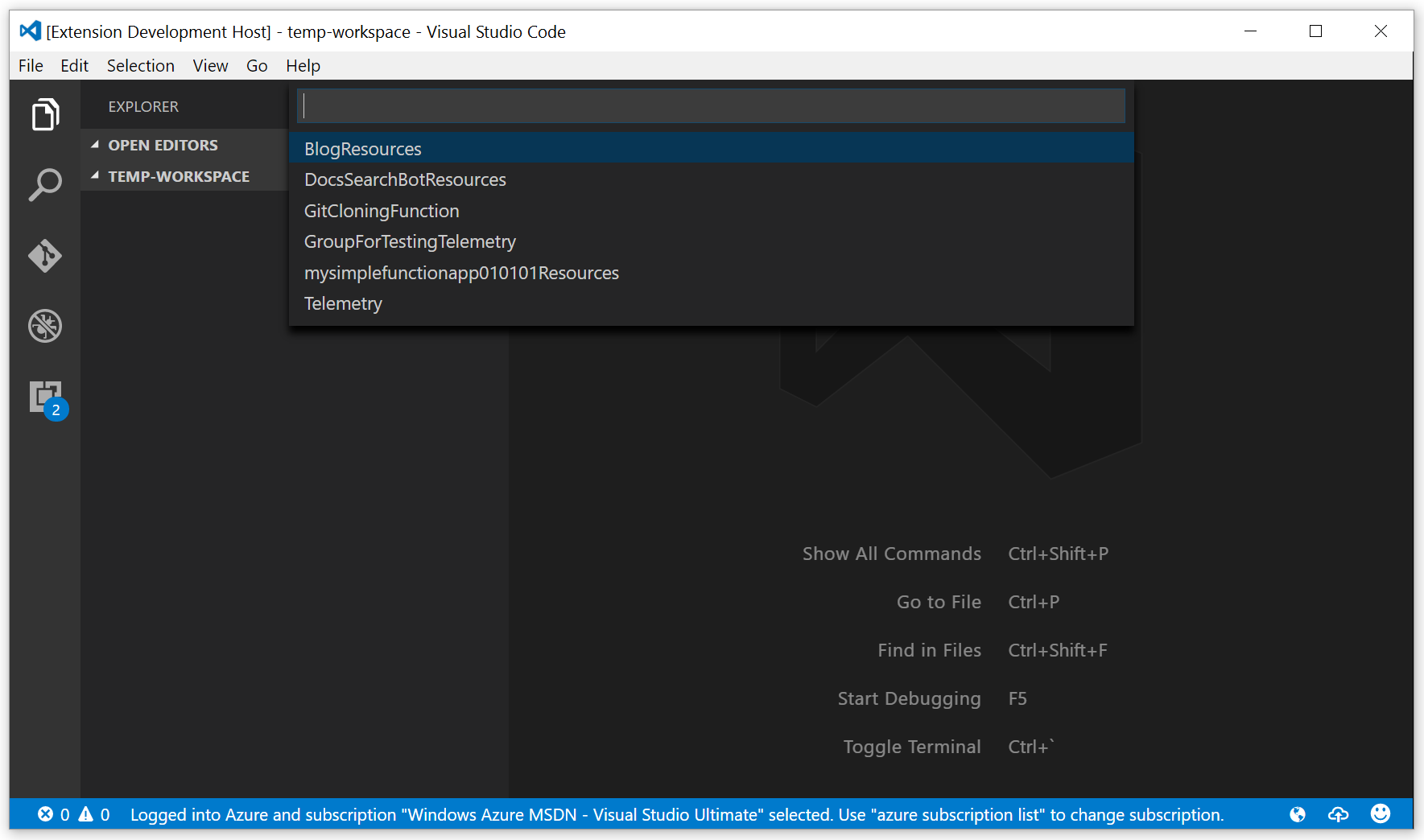Select BlogResources from the list
Viewport: 1424px width, 840px height.
click(712, 149)
